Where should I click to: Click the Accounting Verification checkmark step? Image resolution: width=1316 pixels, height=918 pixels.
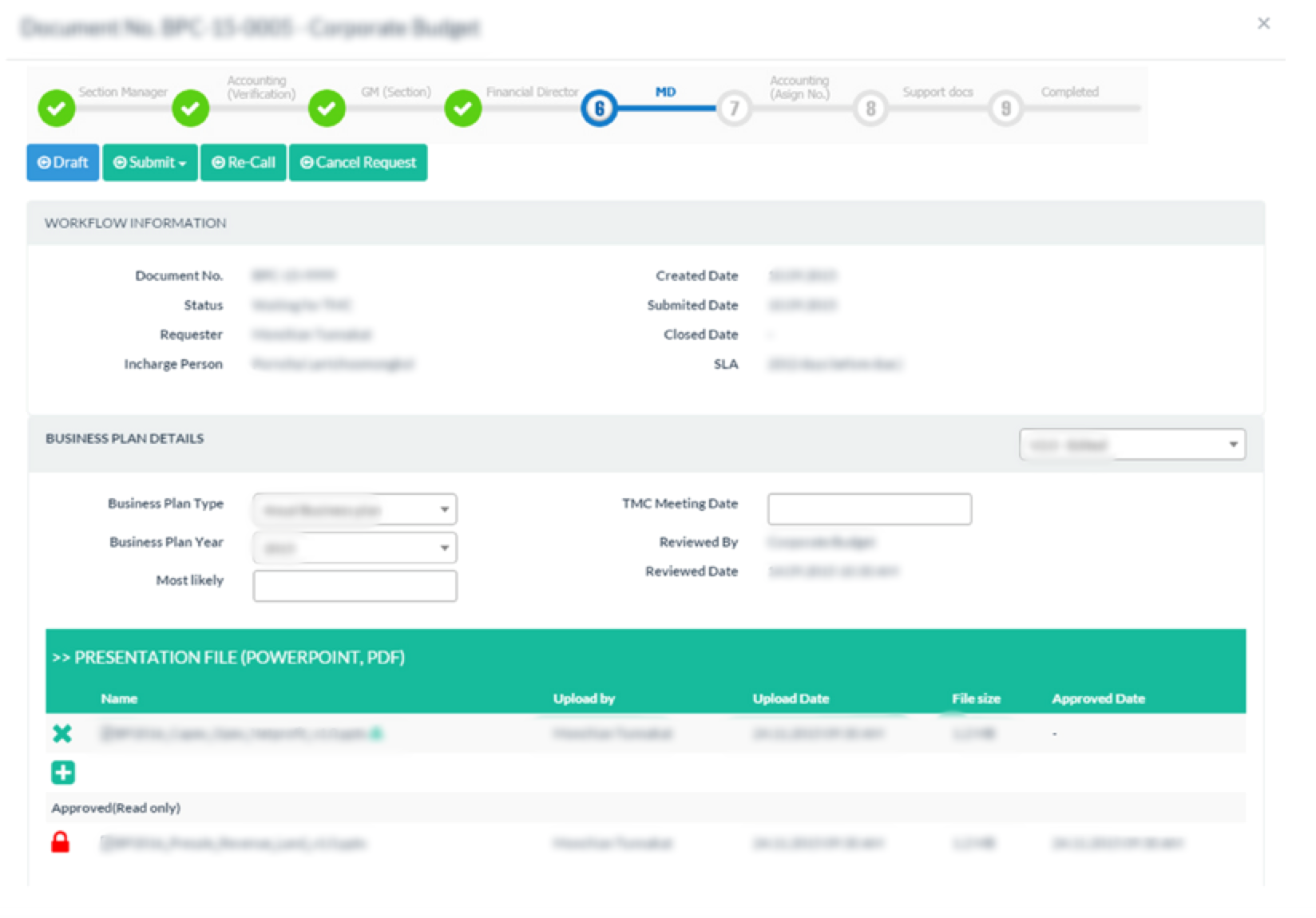point(191,108)
